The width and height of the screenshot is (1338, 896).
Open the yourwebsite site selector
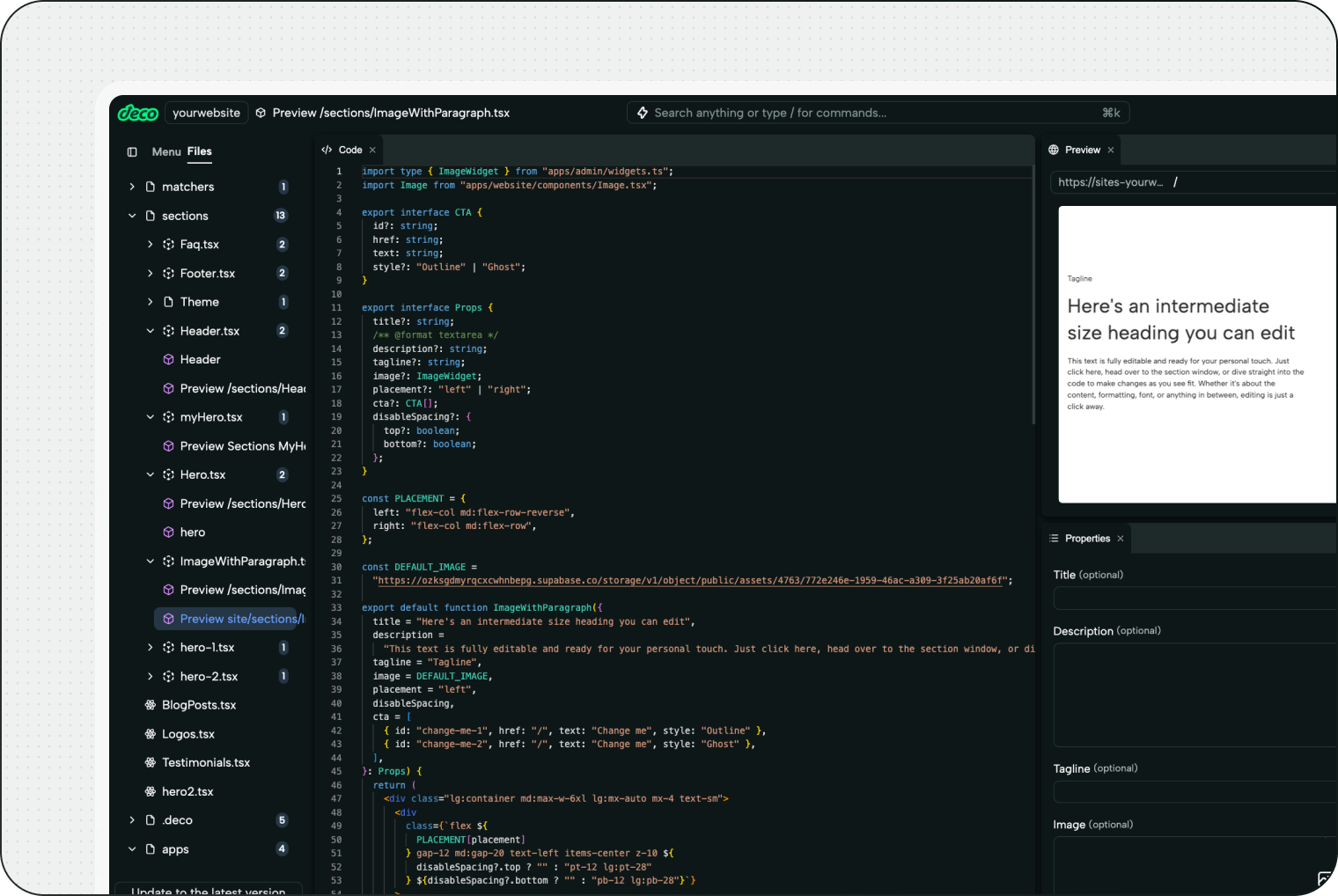tap(206, 113)
